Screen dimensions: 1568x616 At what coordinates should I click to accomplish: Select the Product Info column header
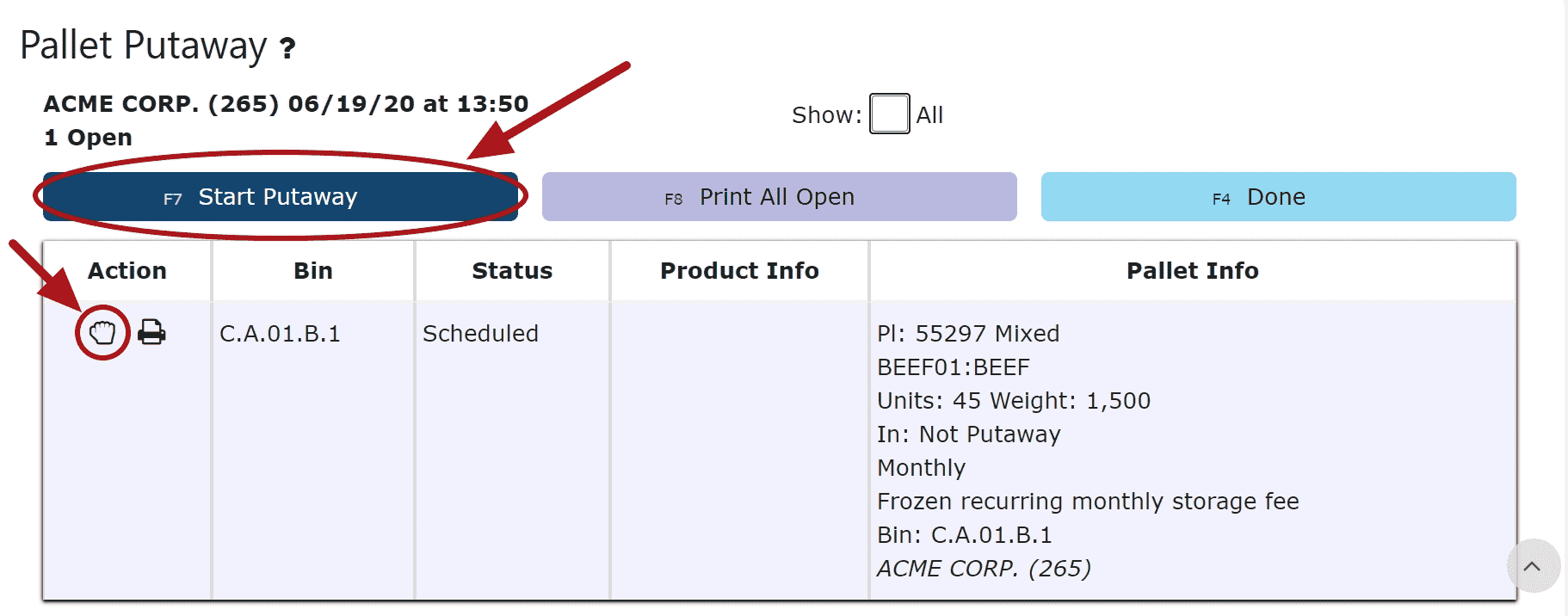tap(739, 271)
